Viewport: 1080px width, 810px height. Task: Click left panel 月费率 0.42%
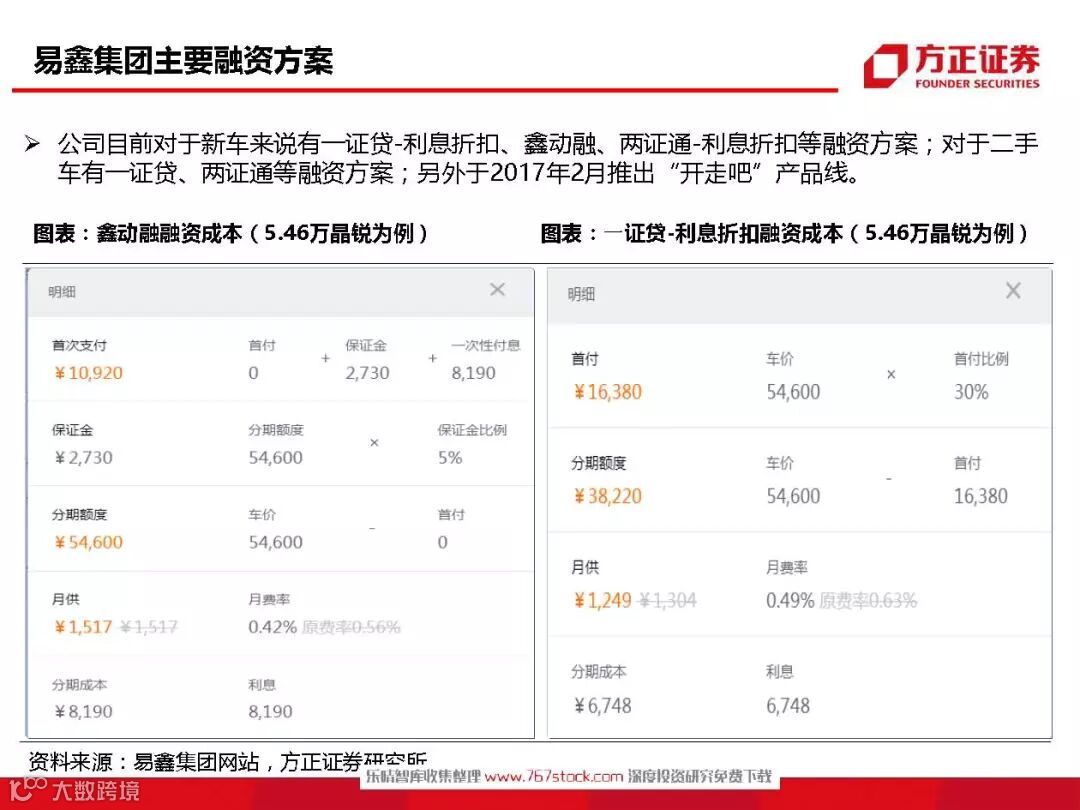(272, 627)
